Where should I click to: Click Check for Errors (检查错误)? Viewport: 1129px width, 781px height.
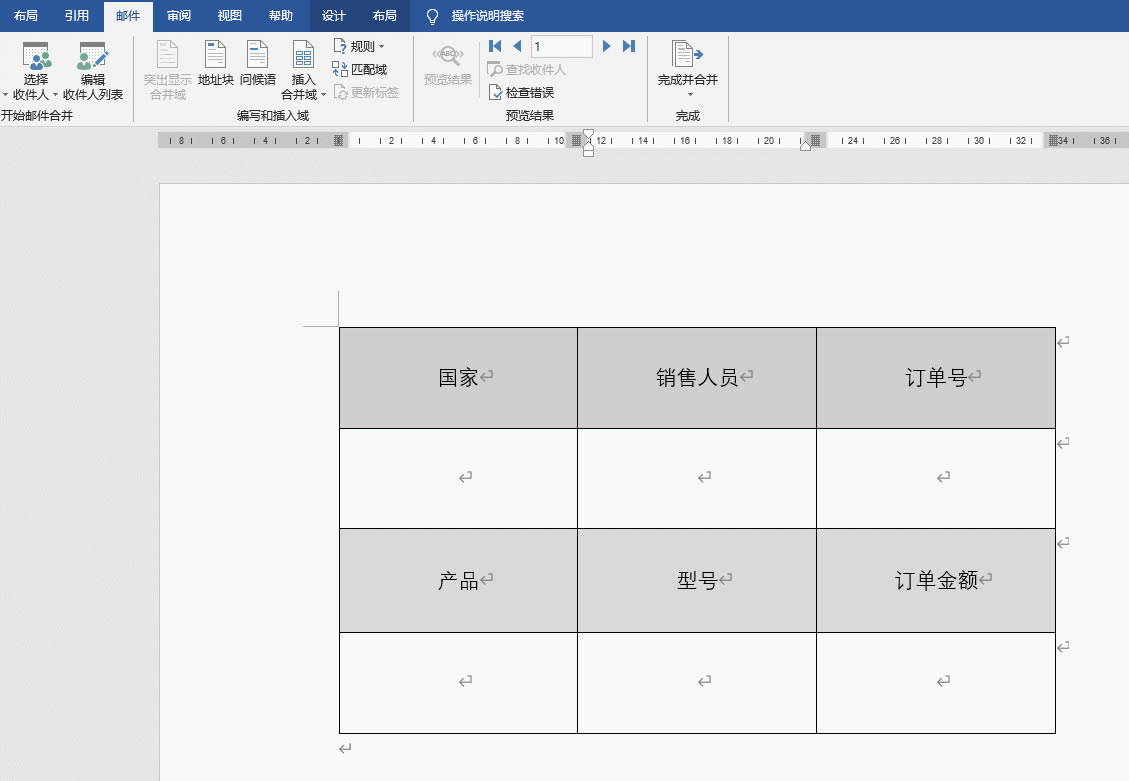coord(521,92)
